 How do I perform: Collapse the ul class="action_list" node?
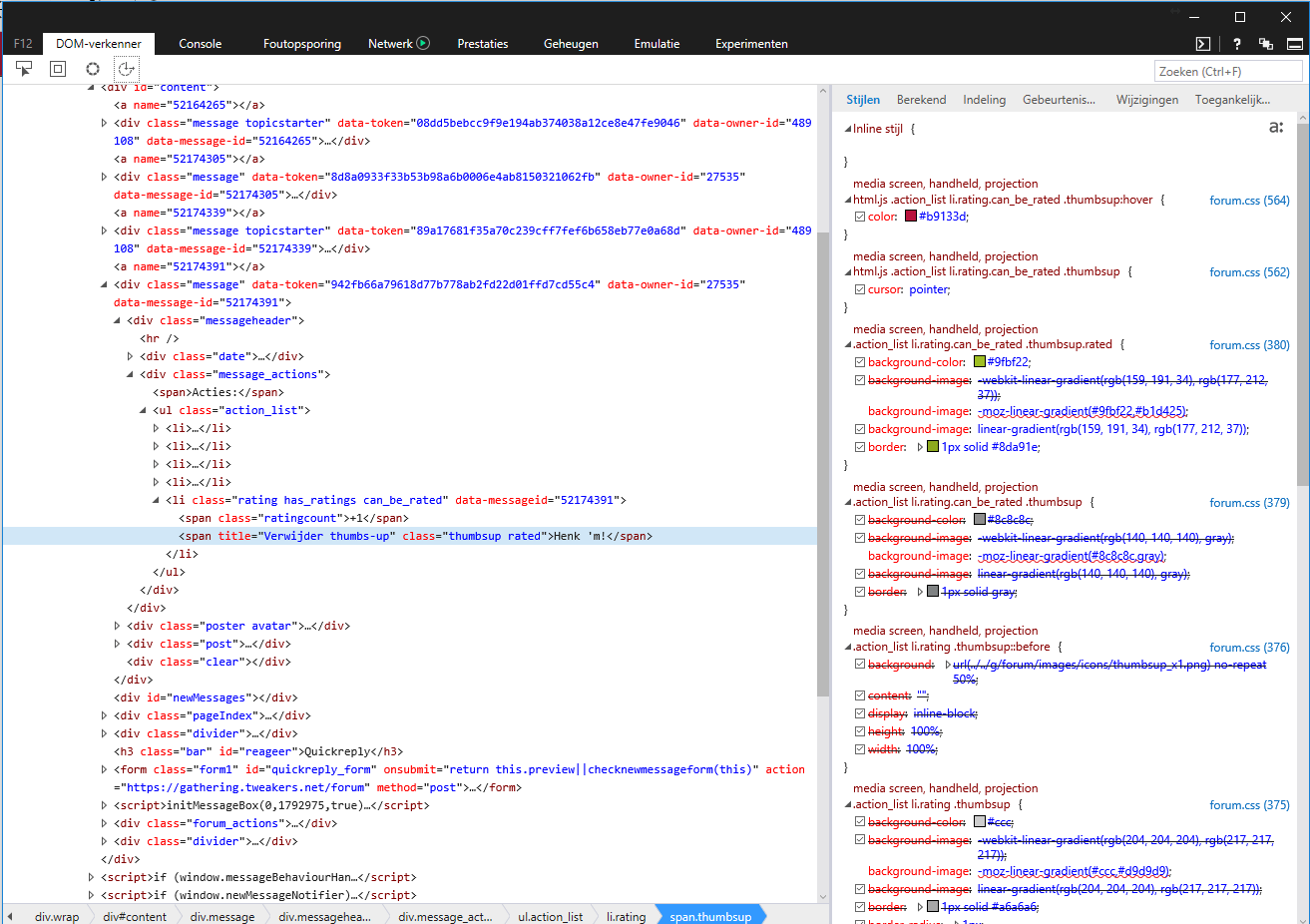[144, 410]
